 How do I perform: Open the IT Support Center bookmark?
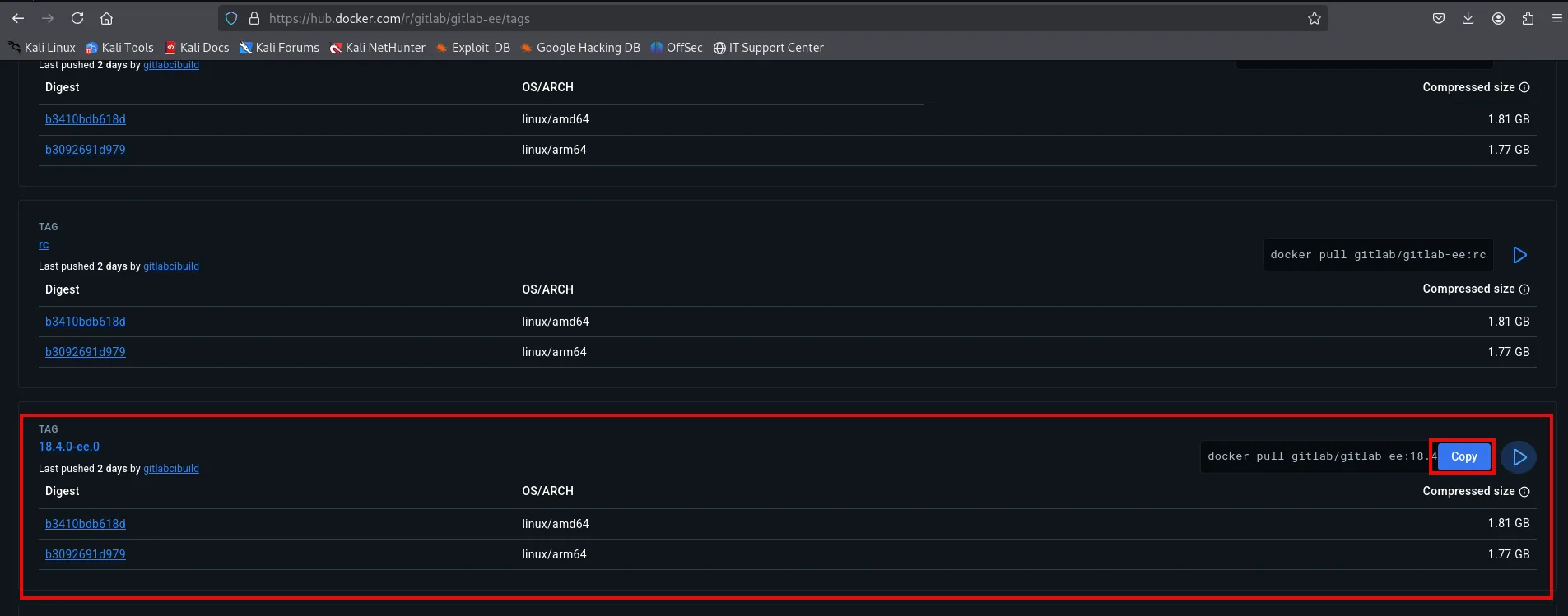point(769,48)
